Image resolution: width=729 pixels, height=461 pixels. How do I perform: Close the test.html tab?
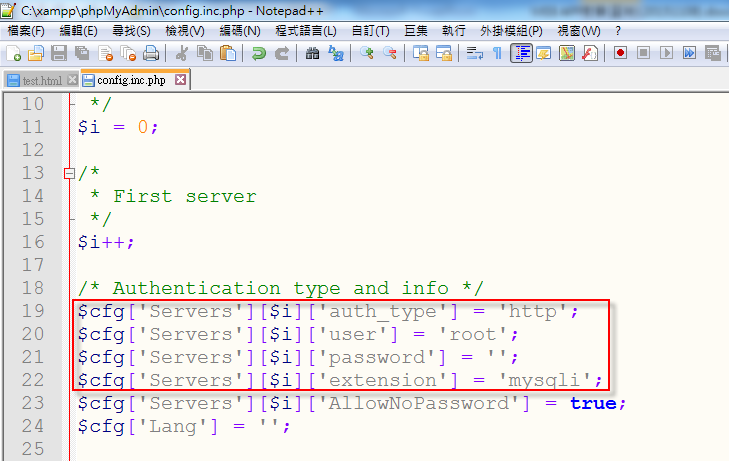tap(72, 80)
